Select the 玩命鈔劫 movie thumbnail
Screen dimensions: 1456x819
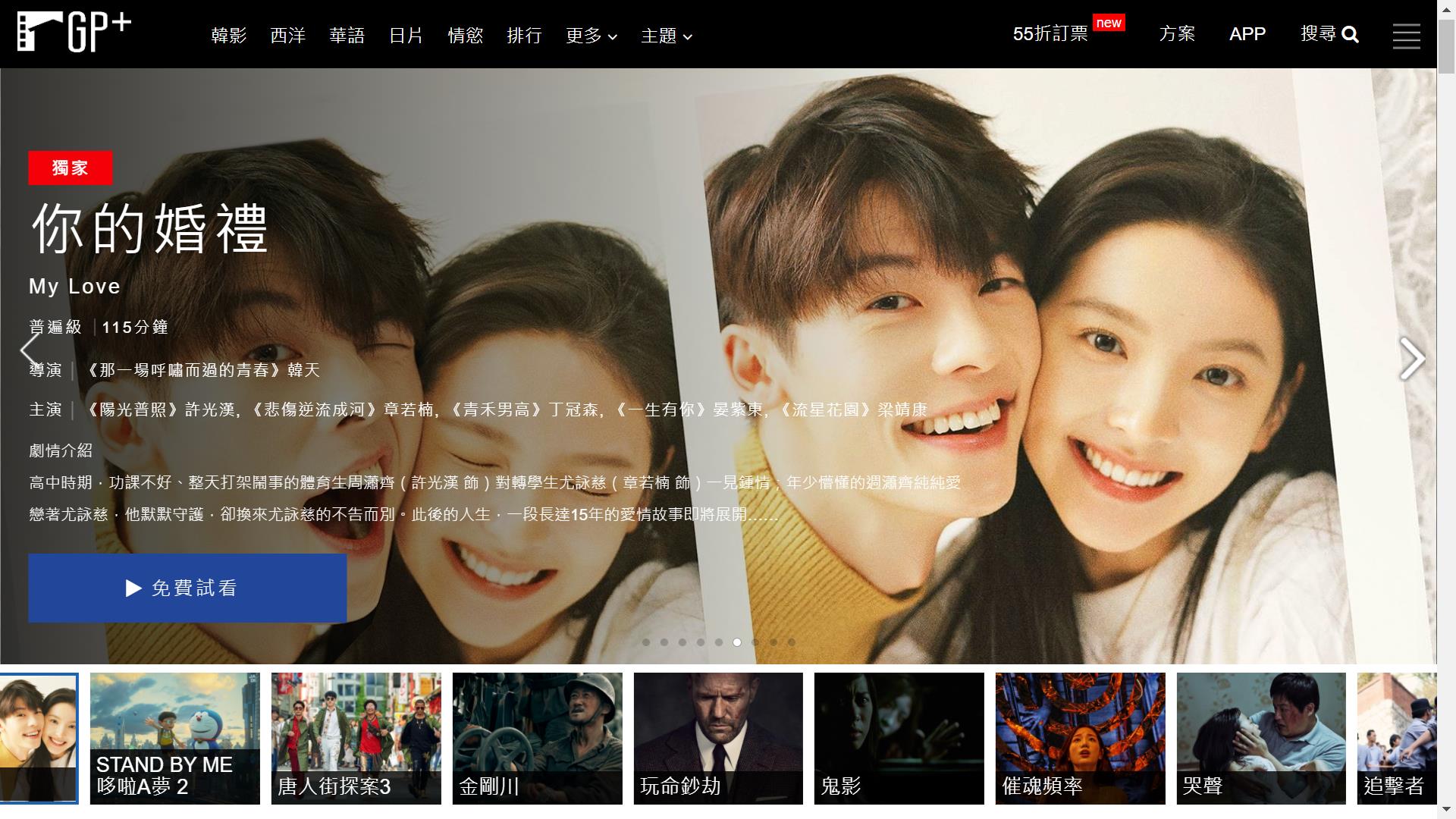pos(717,738)
